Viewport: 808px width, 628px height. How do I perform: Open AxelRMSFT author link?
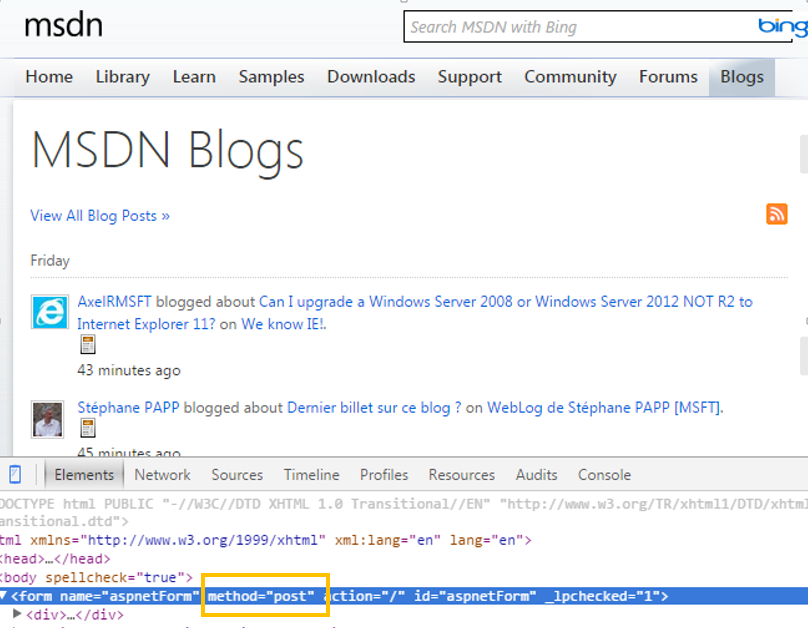click(x=114, y=301)
